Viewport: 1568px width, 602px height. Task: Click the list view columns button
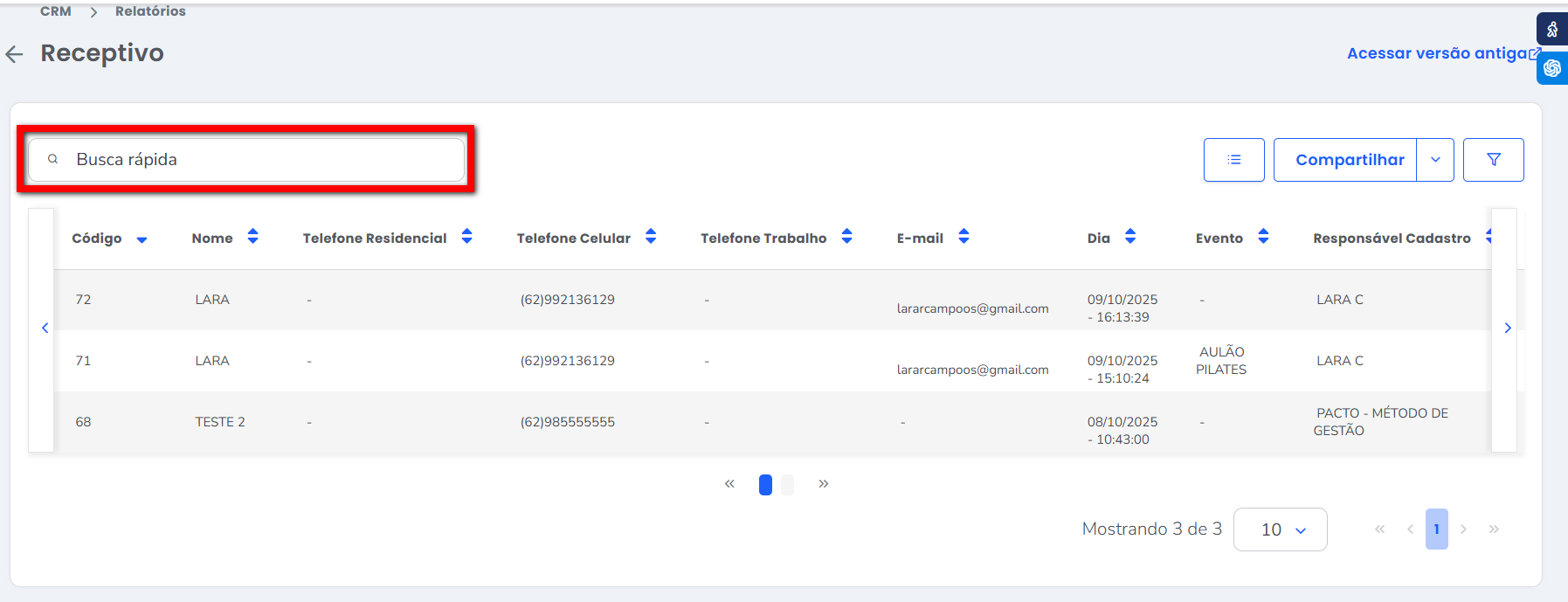click(1233, 160)
